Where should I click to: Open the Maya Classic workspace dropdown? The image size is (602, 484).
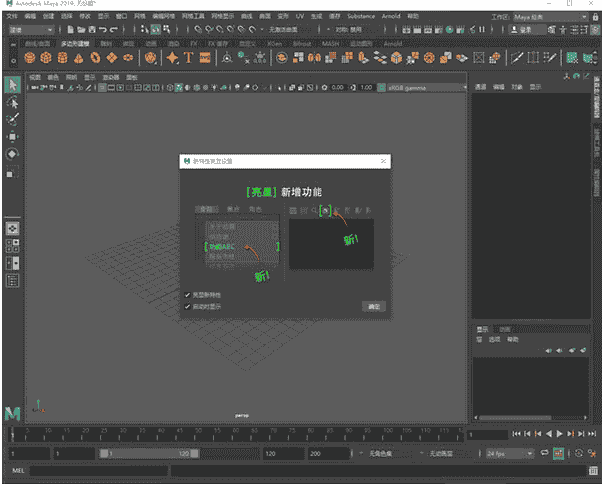[551, 17]
